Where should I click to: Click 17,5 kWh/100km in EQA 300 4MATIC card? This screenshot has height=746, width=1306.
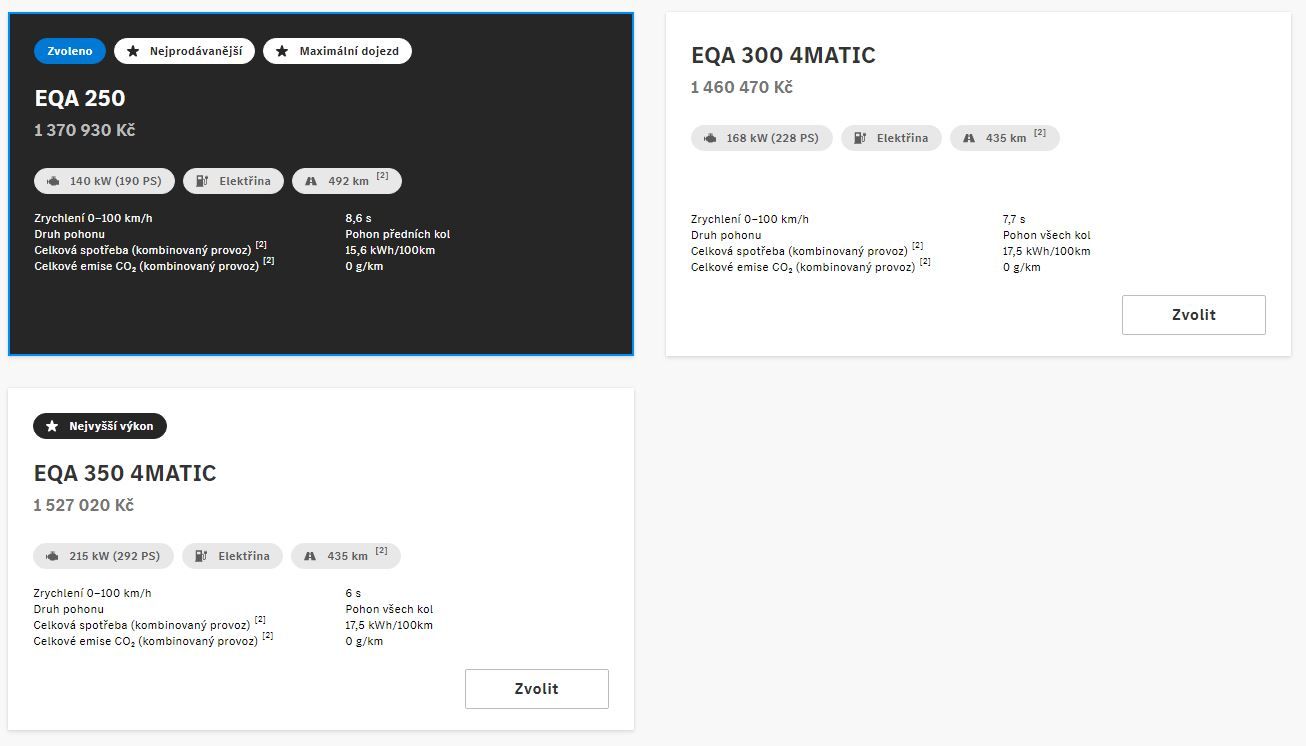1047,251
